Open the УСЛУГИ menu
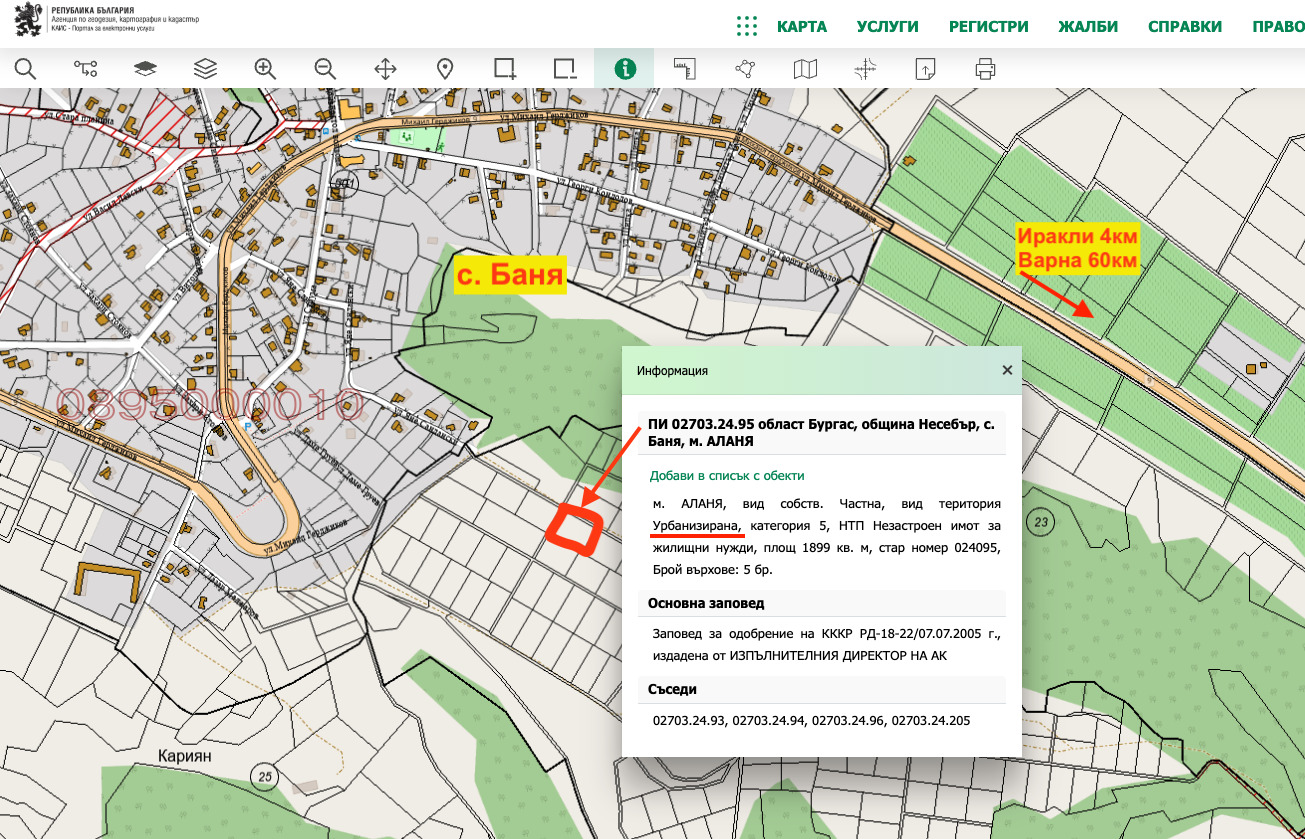This screenshot has height=839, width=1305. [x=888, y=27]
